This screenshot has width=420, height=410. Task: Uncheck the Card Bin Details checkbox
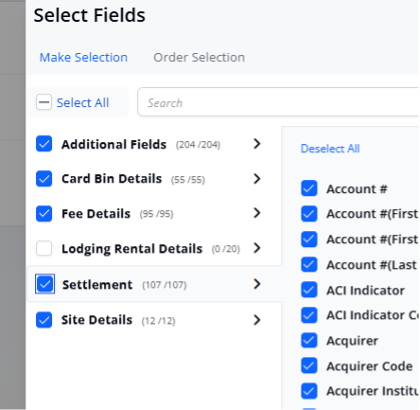click(44, 179)
